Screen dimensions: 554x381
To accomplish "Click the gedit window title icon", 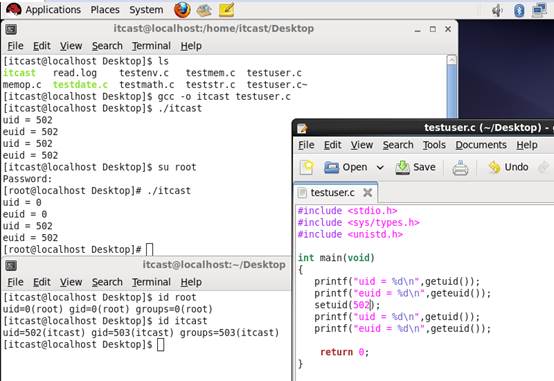I will (302, 128).
